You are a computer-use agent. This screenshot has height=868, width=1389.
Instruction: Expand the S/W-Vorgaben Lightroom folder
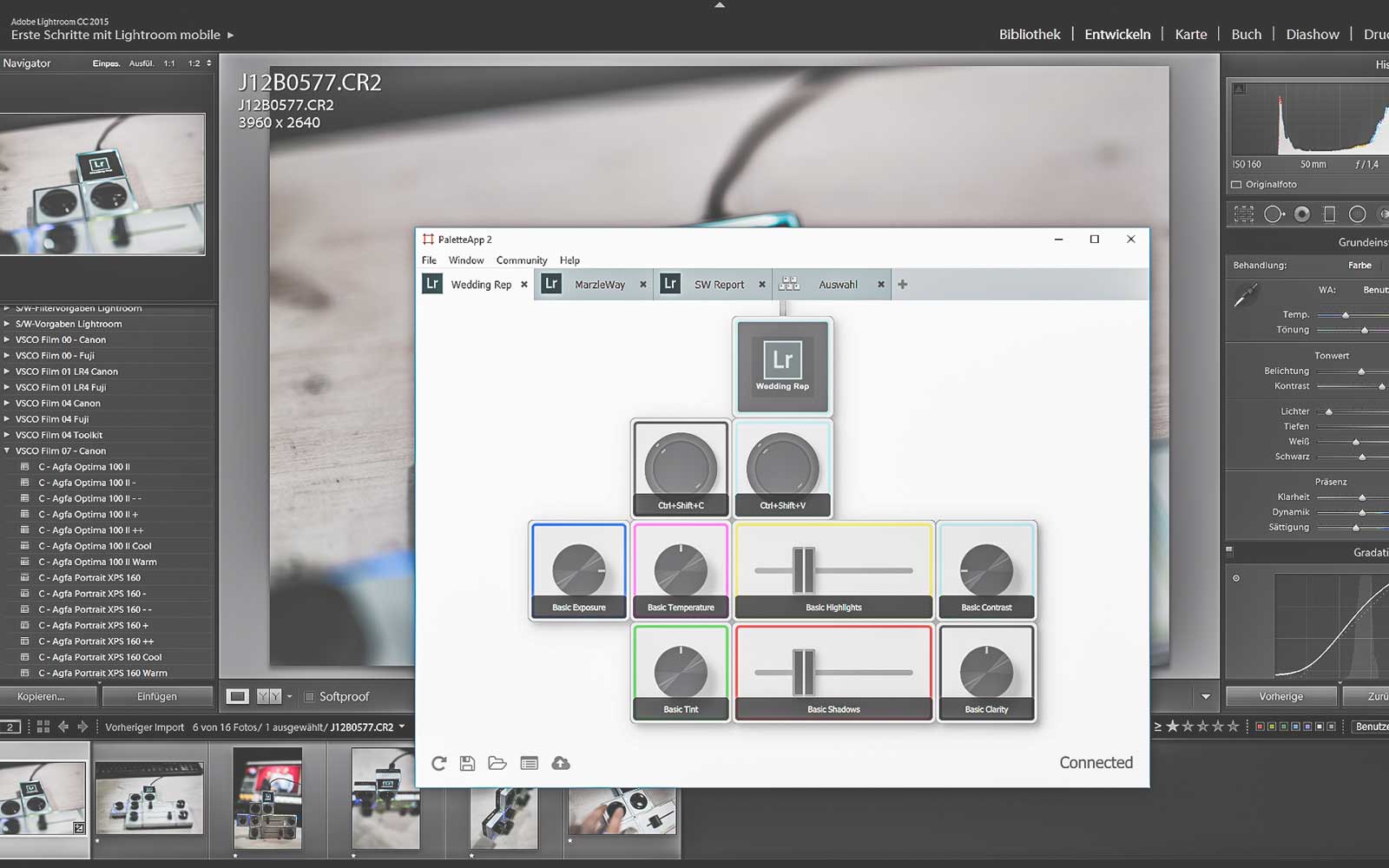coord(7,324)
